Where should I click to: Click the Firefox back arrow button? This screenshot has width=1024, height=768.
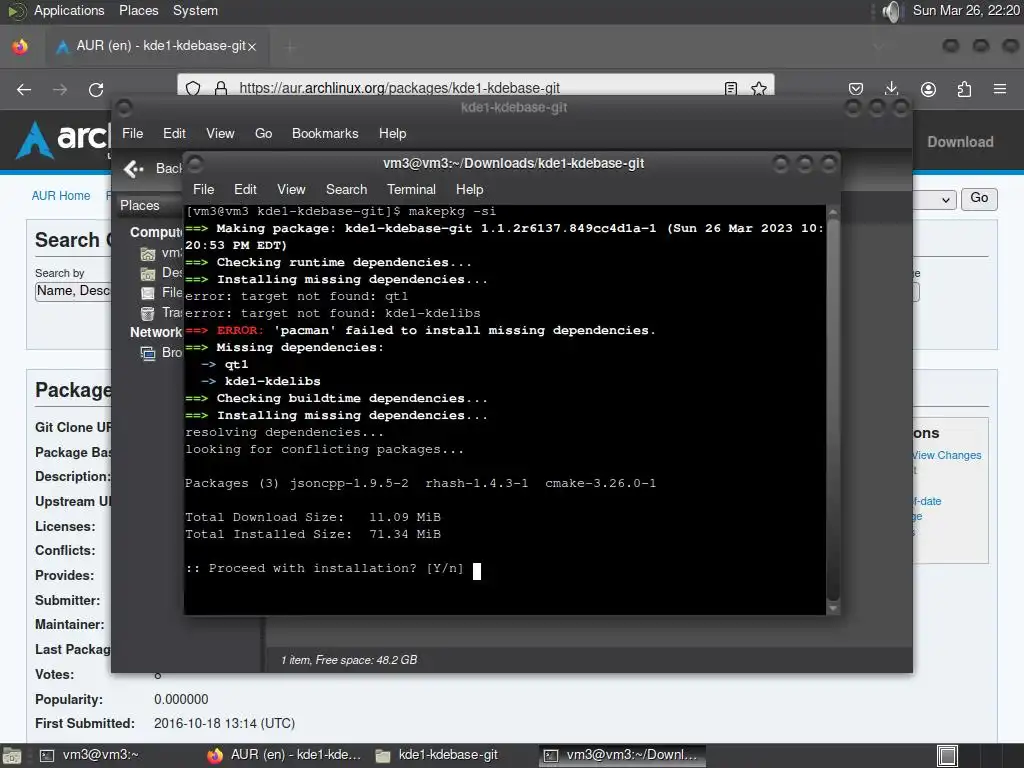(24, 89)
